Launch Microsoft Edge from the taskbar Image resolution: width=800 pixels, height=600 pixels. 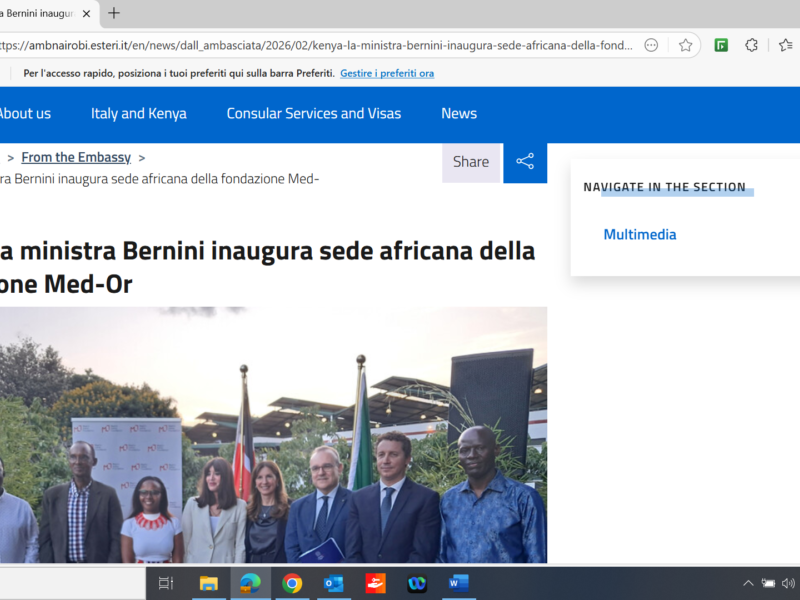[x=250, y=584]
